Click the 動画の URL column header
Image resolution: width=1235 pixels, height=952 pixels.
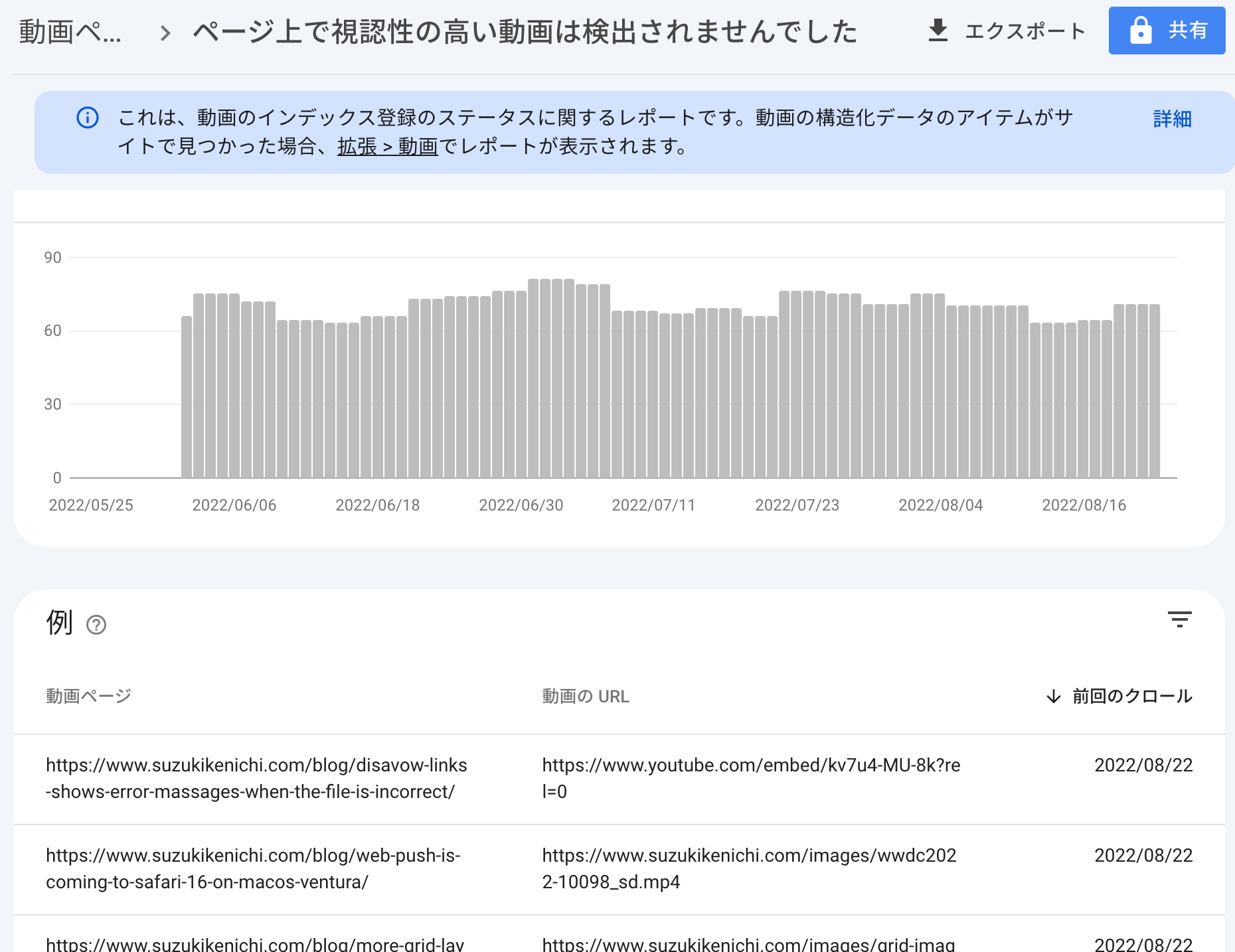(586, 696)
